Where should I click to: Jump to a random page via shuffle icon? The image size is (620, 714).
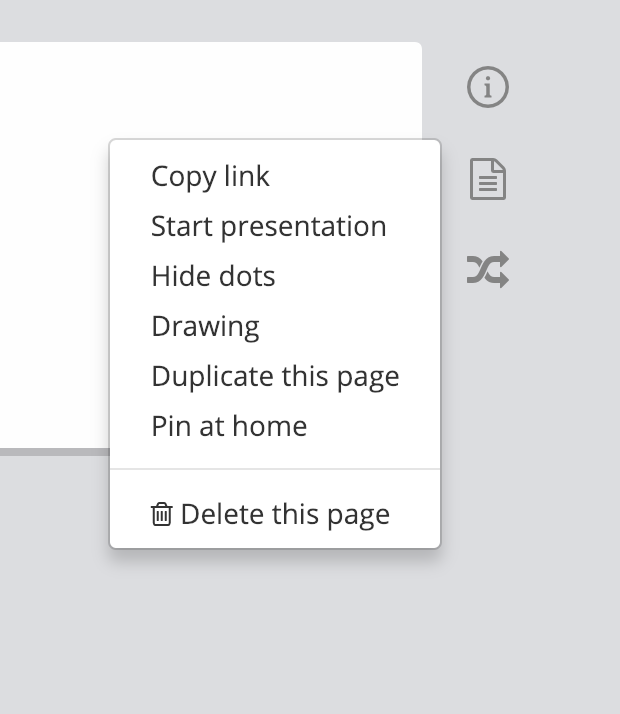[x=488, y=270]
